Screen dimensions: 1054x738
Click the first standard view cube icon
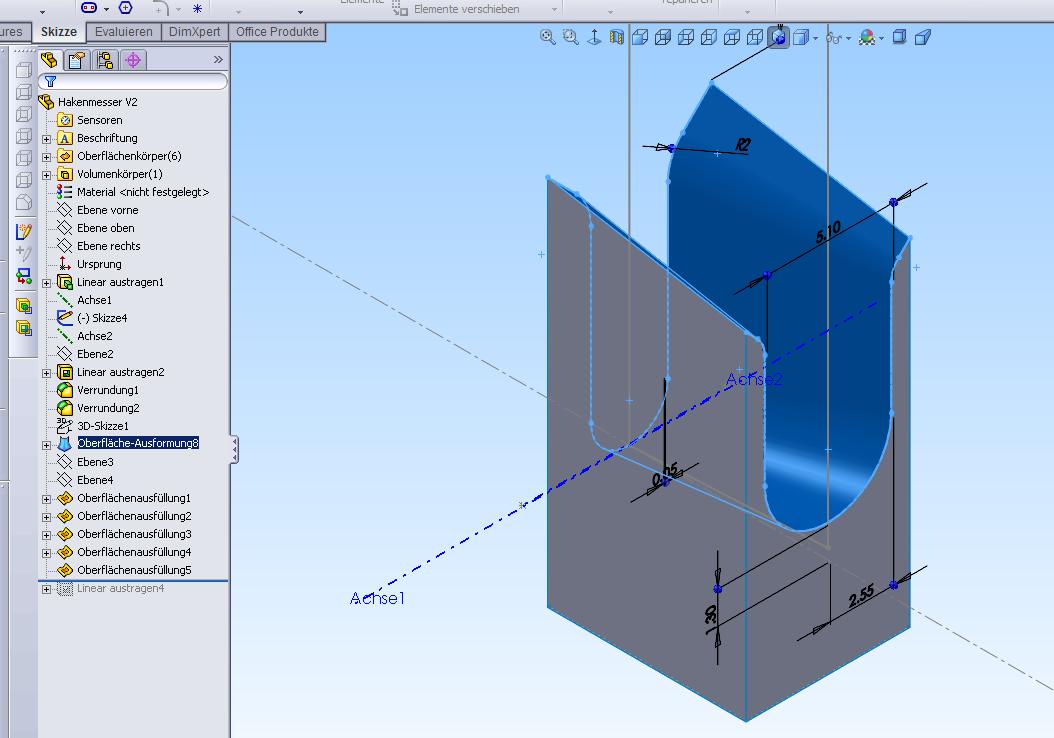pyautogui.click(x=640, y=37)
